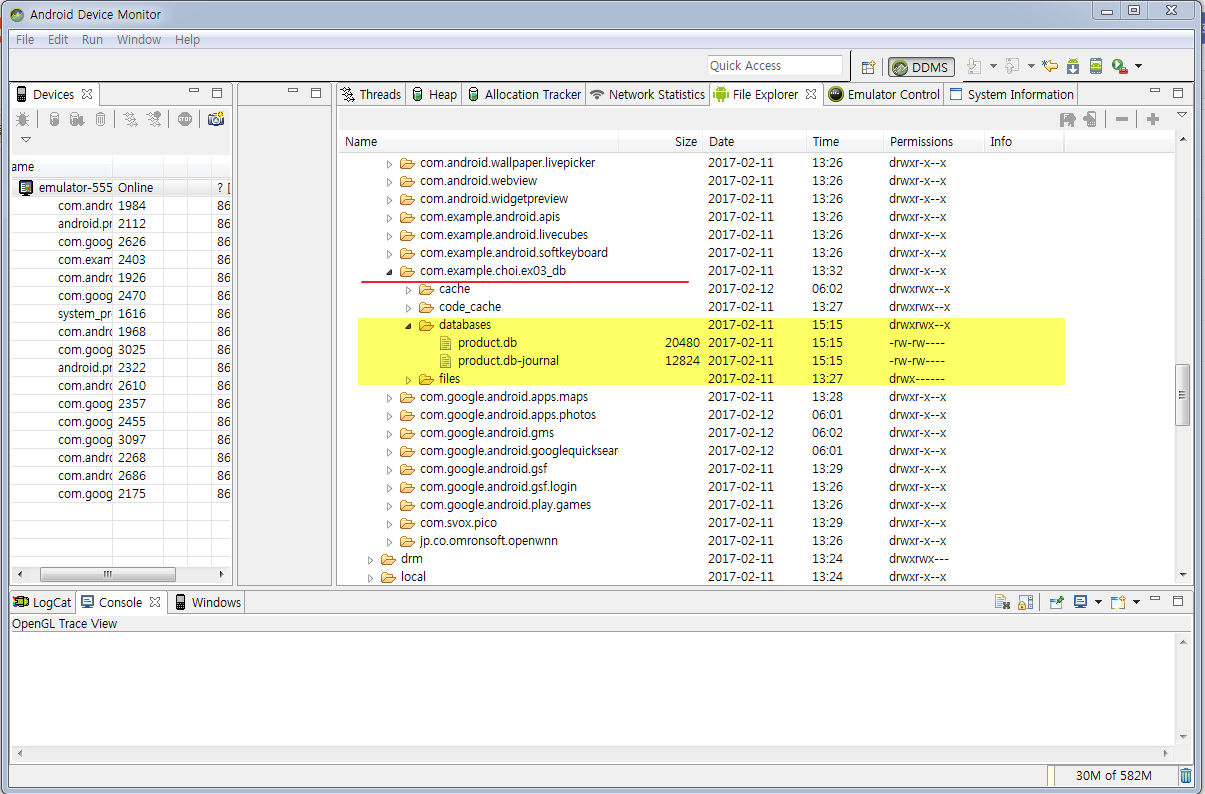This screenshot has height=794, width=1205.
Task: Select the product.db-journal file
Action: pyautogui.click(x=508, y=361)
